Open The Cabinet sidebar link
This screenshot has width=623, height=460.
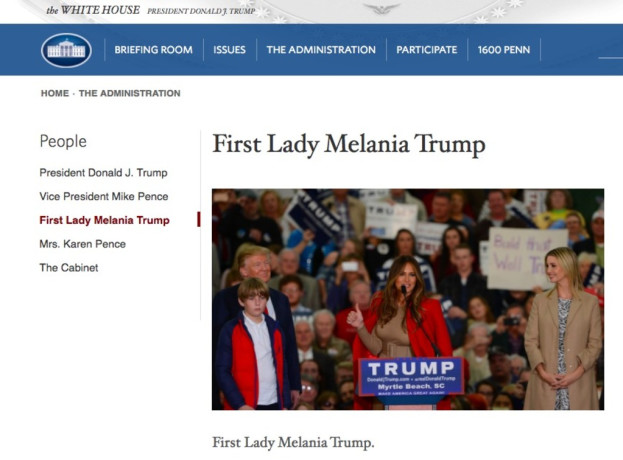[x=69, y=268]
